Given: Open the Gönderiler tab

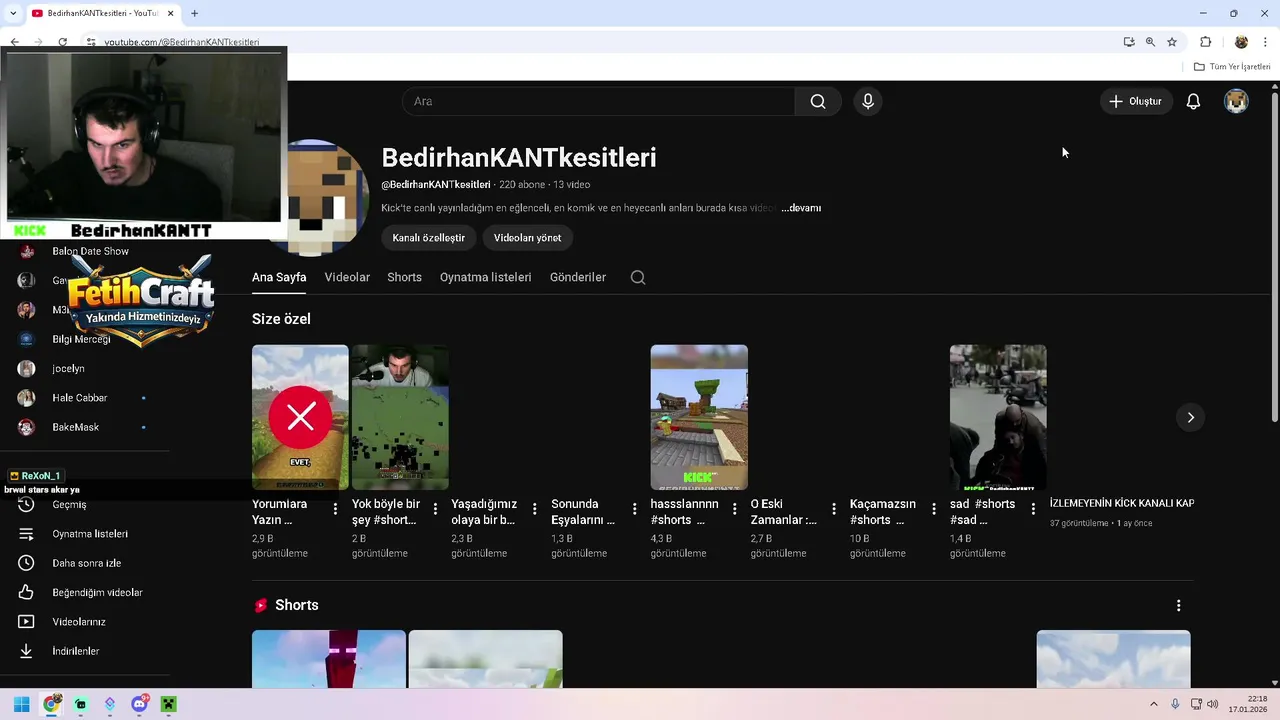Looking at the screenshot, I should (578, 277).
